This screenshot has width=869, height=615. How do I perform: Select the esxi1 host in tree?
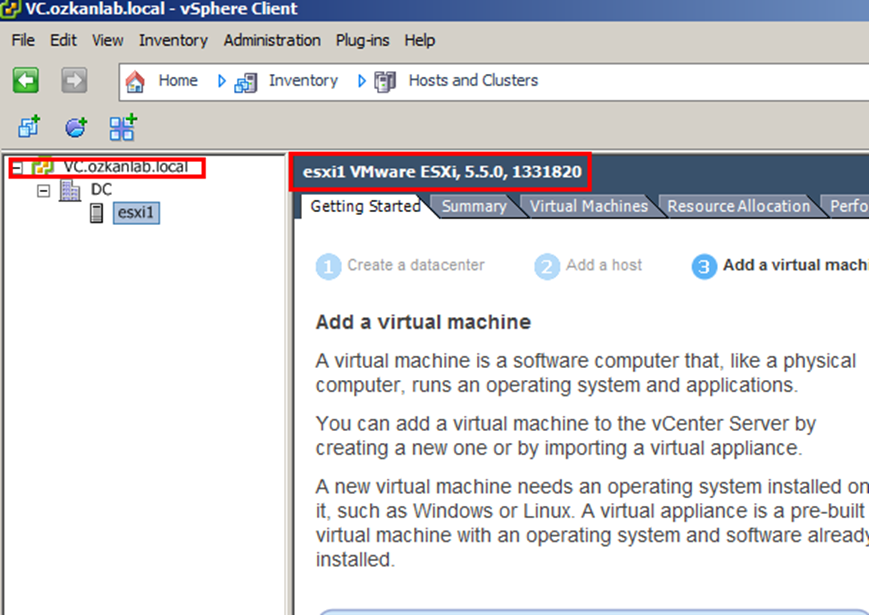[x=136, y=213]
